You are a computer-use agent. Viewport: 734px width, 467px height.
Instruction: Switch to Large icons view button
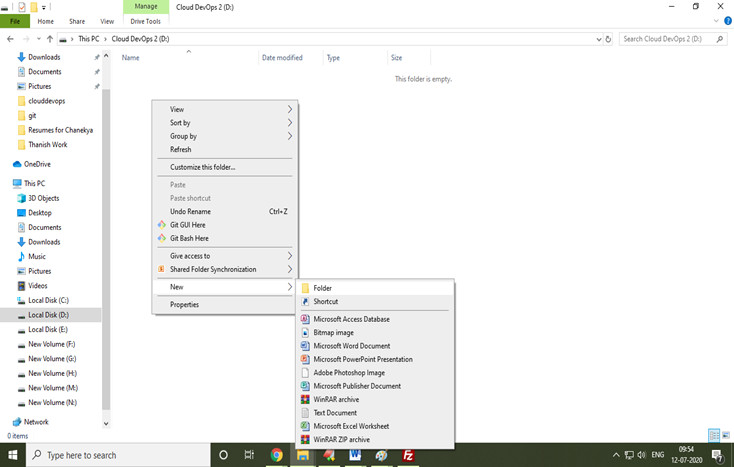tap(725, 436)
